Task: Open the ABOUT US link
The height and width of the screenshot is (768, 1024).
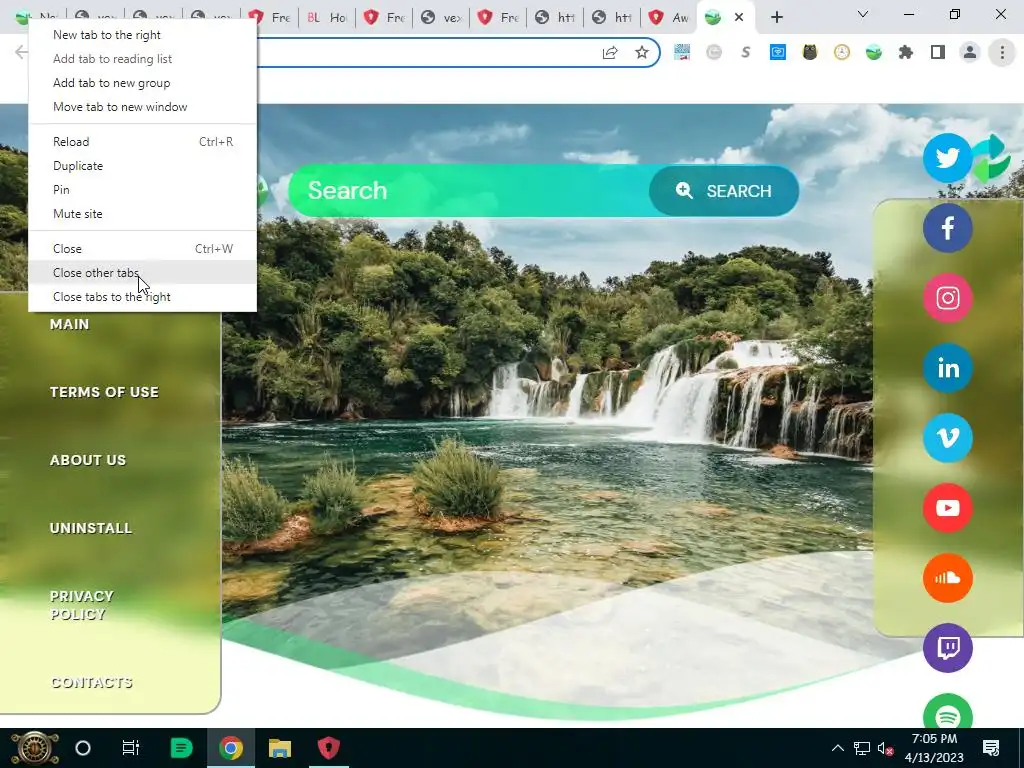Action: coord(88,460)
